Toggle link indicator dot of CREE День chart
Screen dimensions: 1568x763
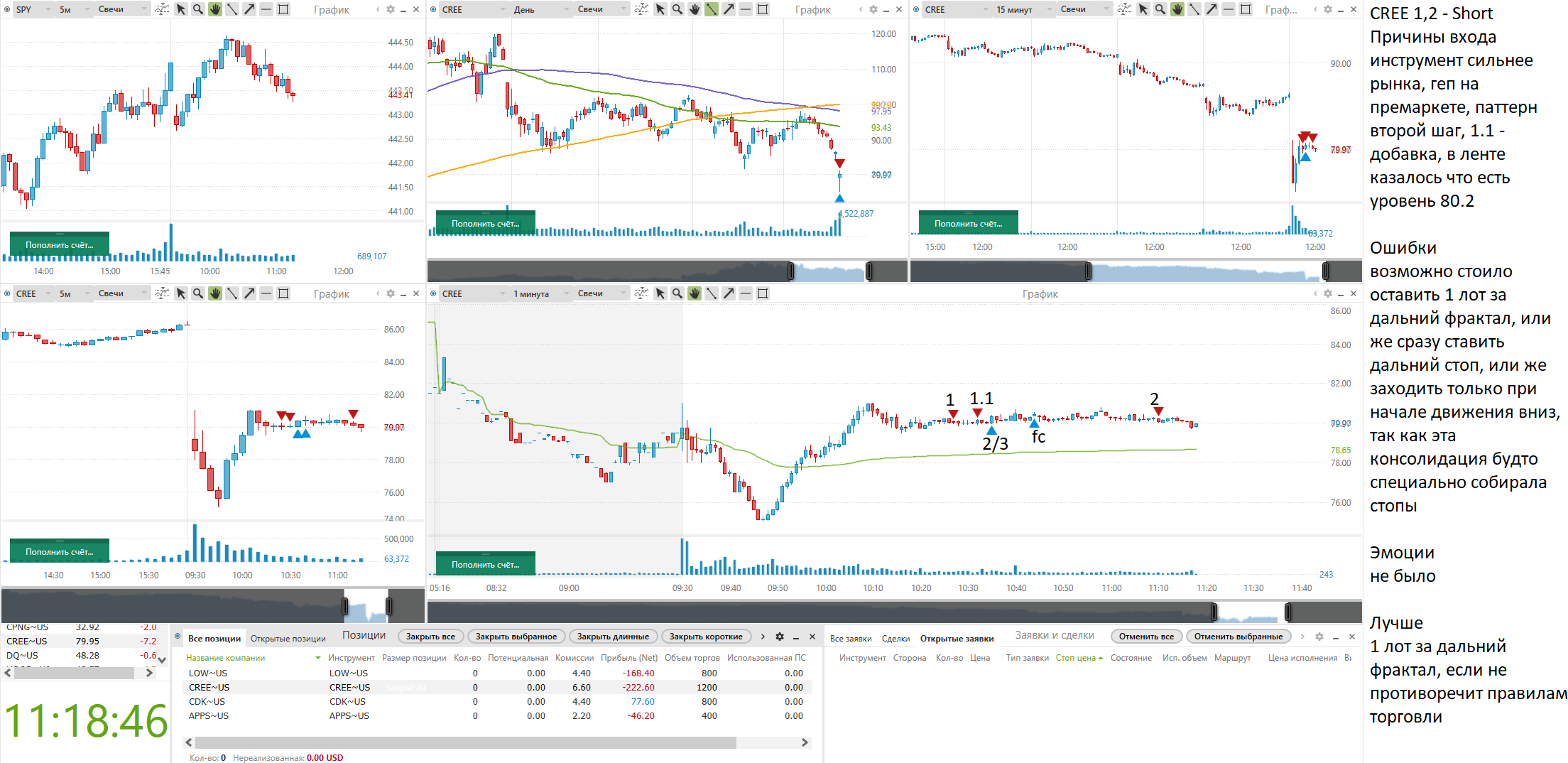(x=433, y=9)
